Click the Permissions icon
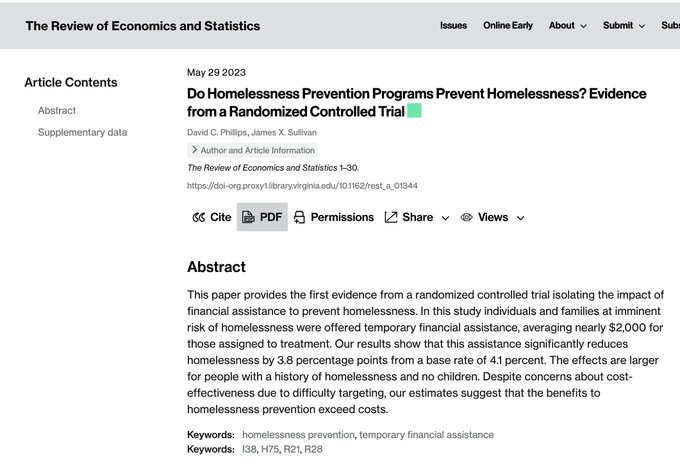 click(299, 217)
